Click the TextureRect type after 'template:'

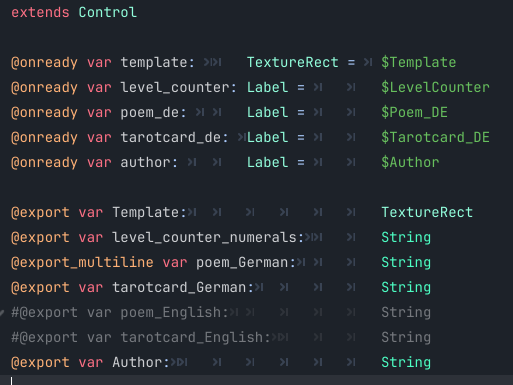coord(293,62)
